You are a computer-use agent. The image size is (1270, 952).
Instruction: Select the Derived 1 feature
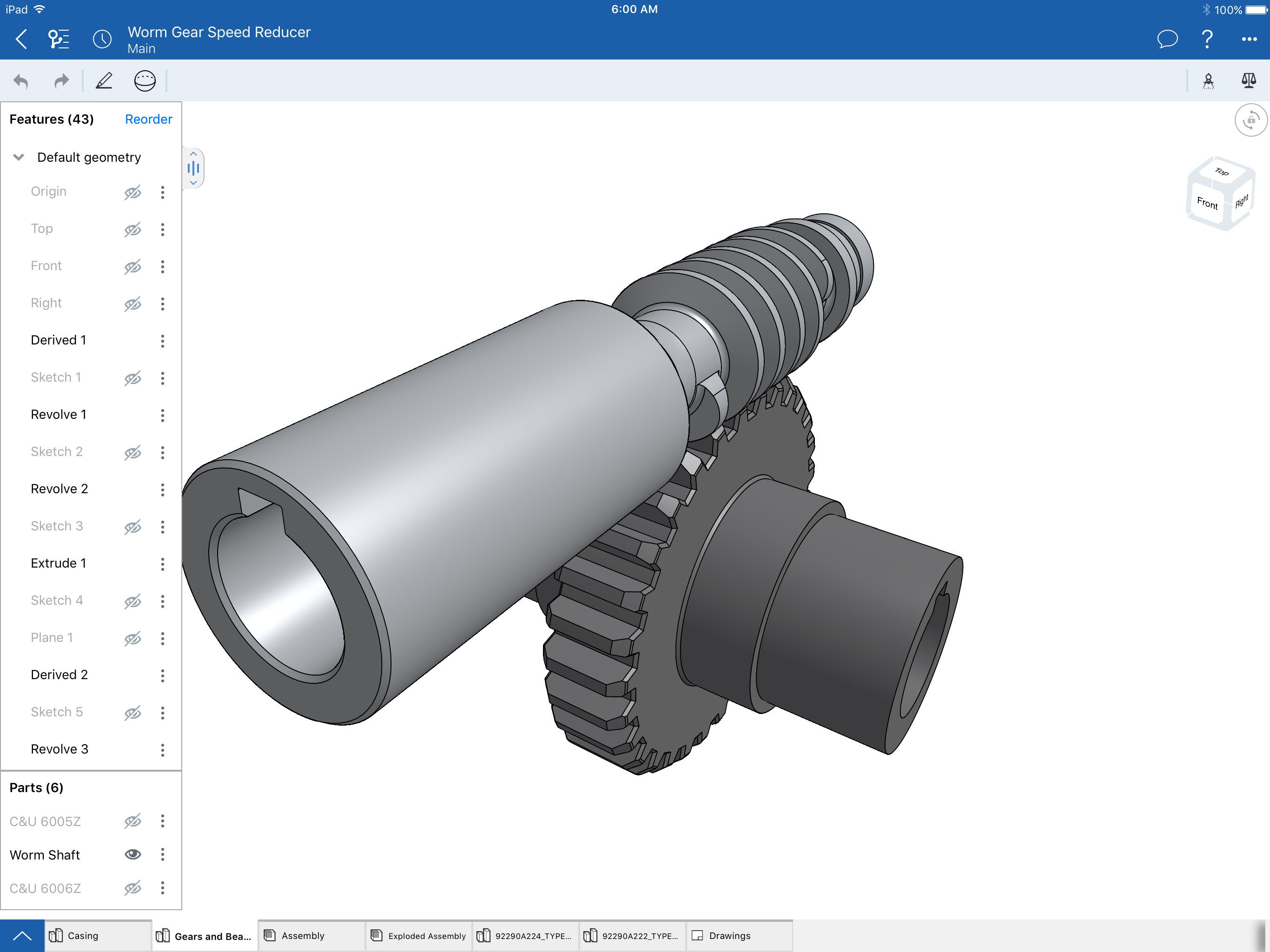pyautogui.click(x=59, y=340)
